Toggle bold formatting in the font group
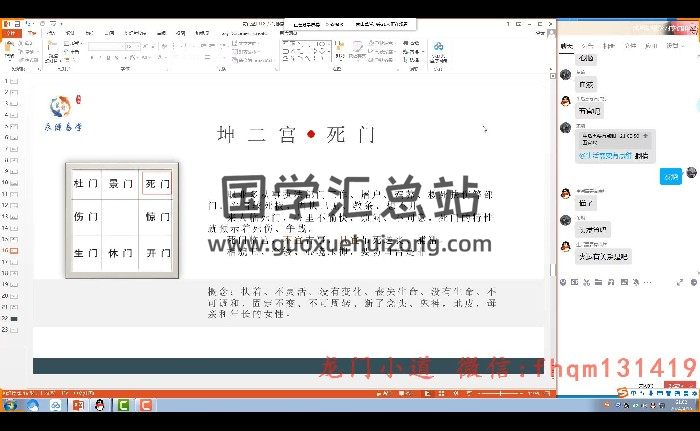700x431 pixels. 92,58
